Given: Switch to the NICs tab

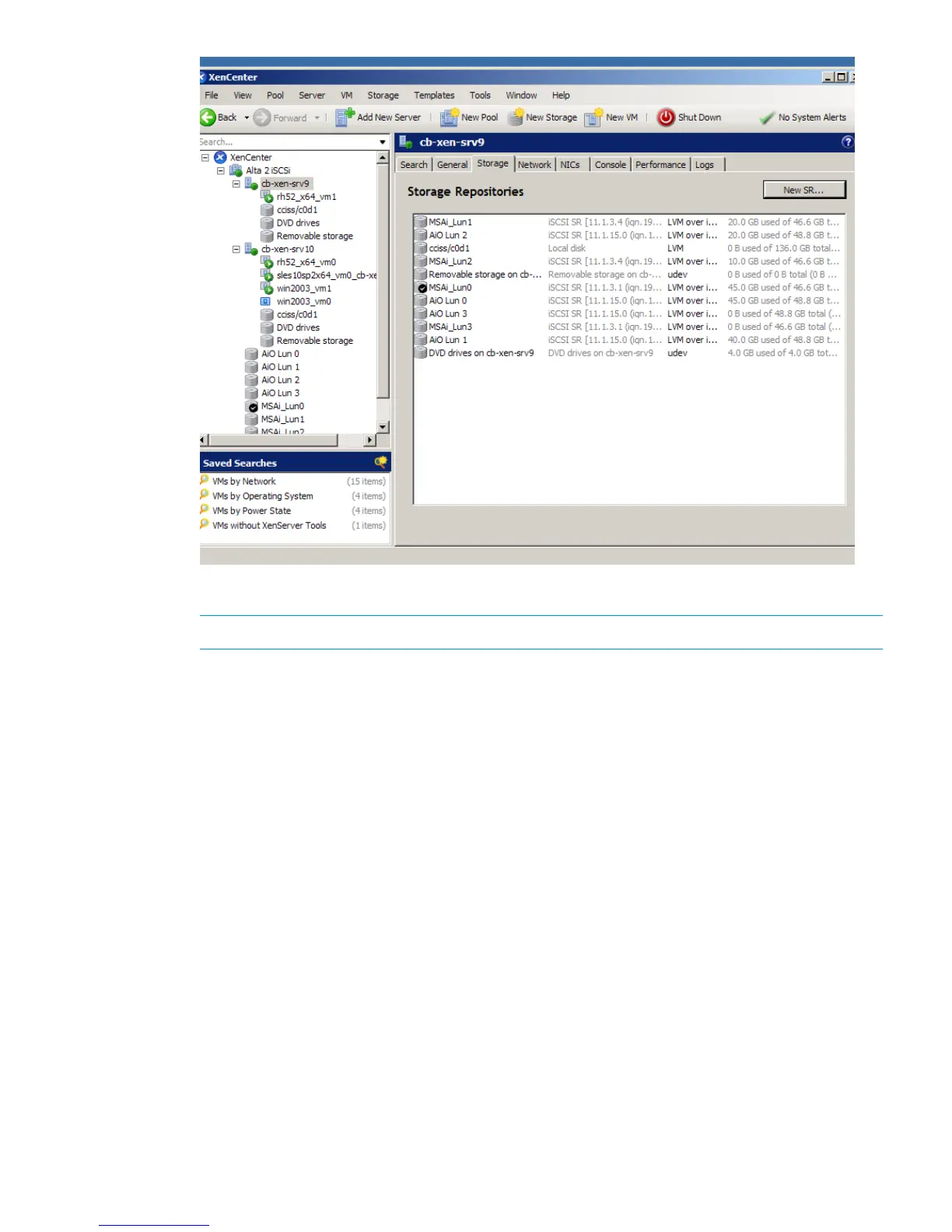Looking at the screenshot, I should (570, 165).
